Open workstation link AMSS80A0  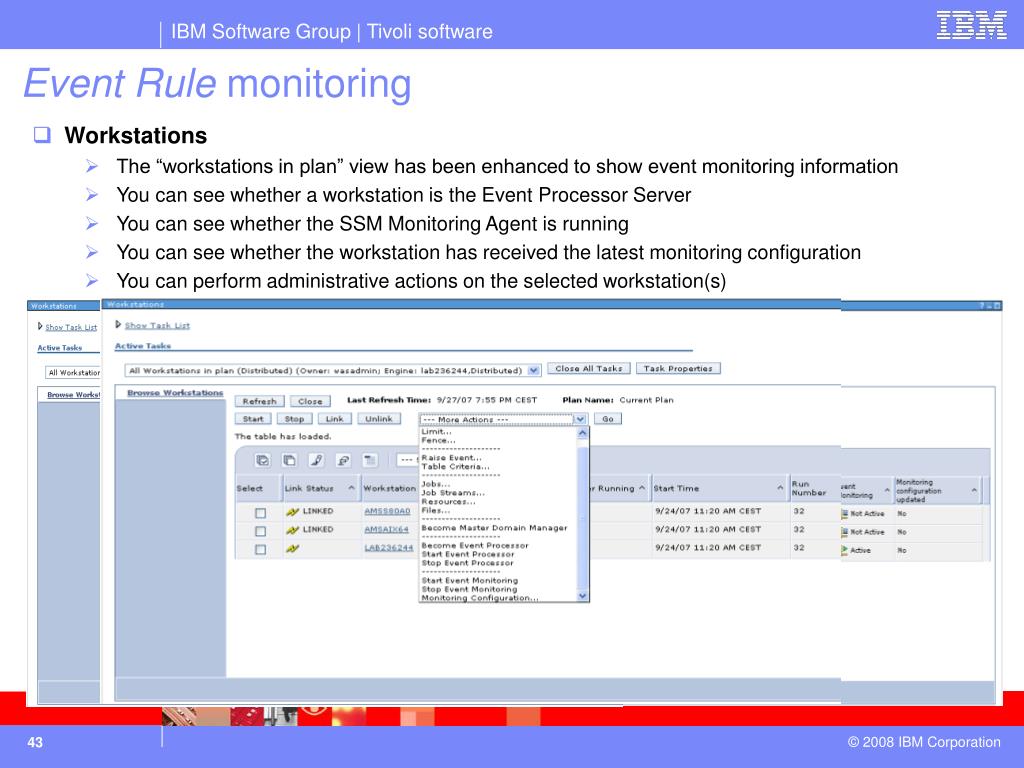point(387,511)
